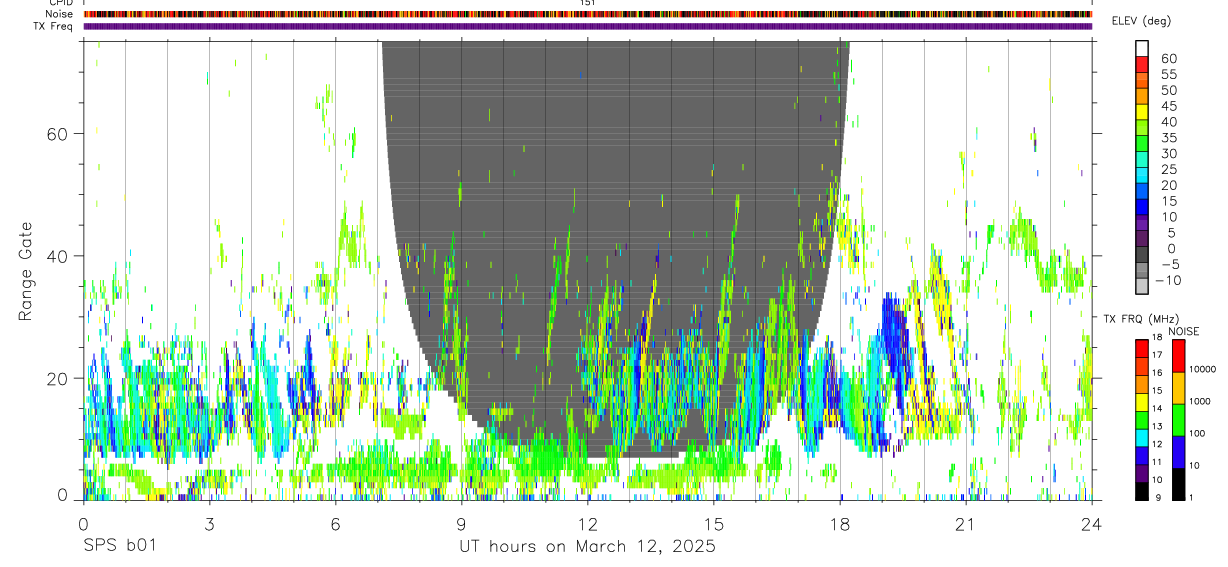Click the purple TX Freq strip above the plot
This screenshot has height=567, width=1228.
[x=587, y=26]
